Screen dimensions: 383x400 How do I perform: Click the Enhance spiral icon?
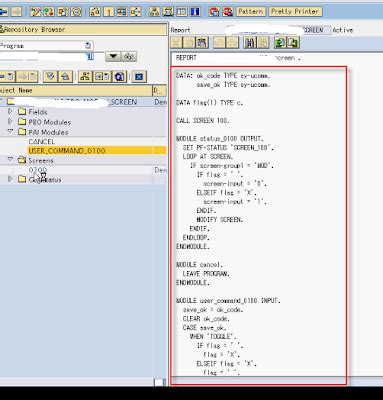76,12
